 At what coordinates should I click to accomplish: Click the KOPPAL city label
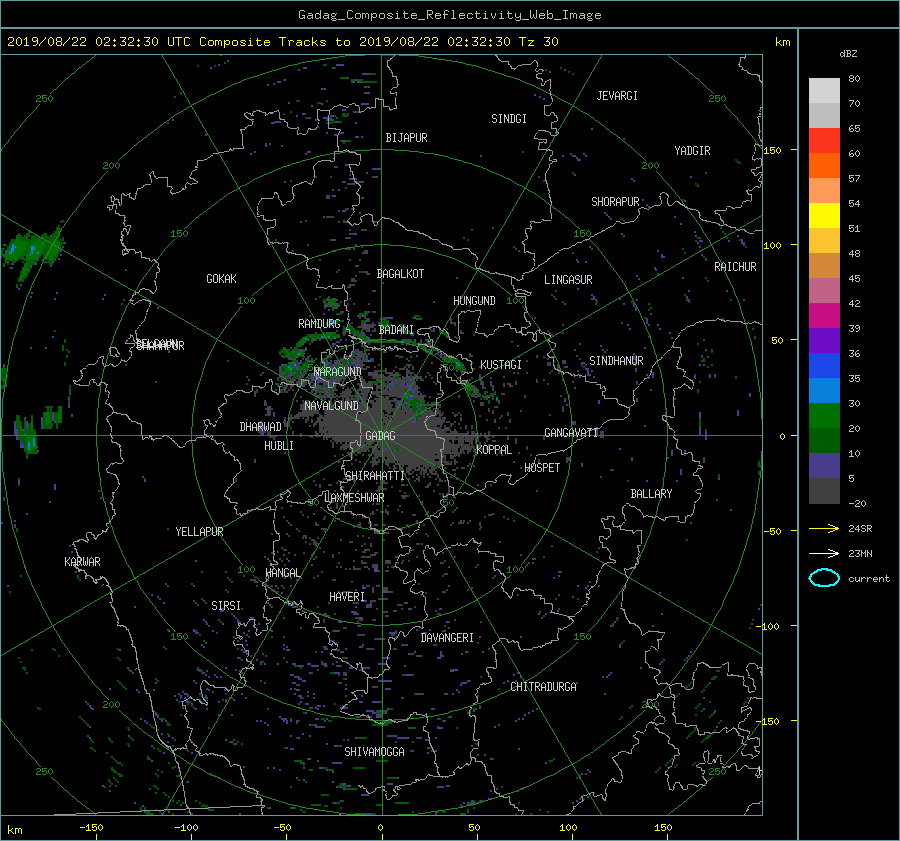tap(494, 450)
